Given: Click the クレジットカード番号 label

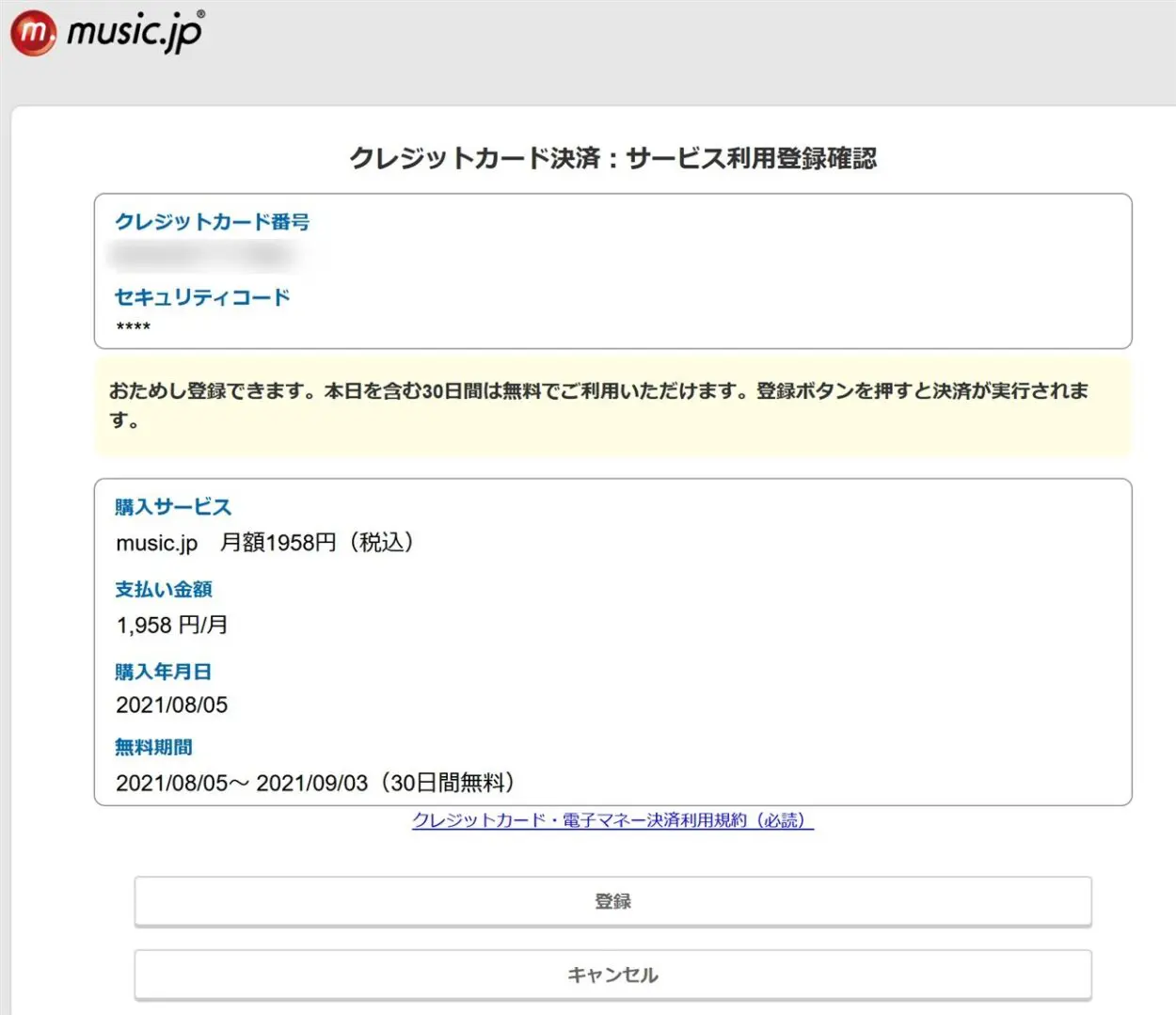Looking at the screenshot, I should pyautogui.click(x=212, y=221).
